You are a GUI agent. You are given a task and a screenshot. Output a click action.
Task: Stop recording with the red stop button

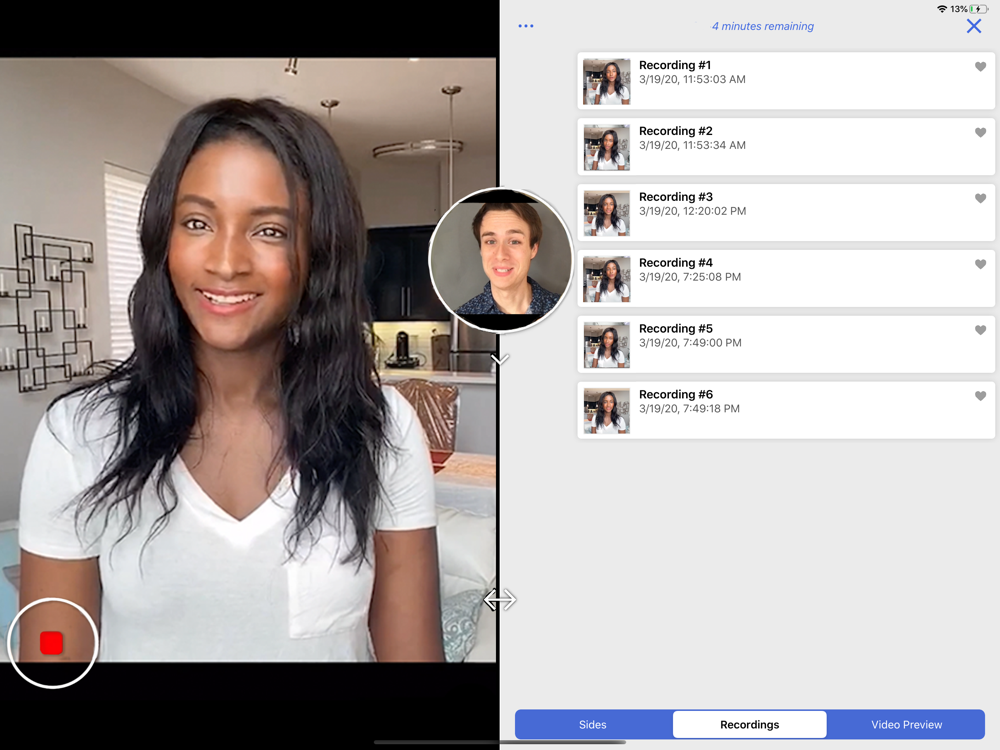(x=52, y=643)
